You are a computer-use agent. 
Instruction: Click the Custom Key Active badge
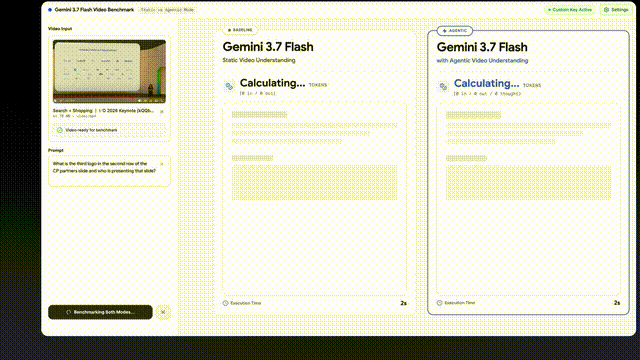[x=570, y=10]
